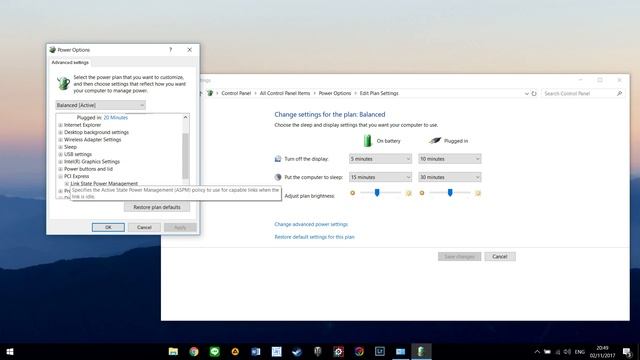The image size is (640, 360).
Task: Open Lightroom (Lr) from the taskbar
Action: tap(380, 351)
